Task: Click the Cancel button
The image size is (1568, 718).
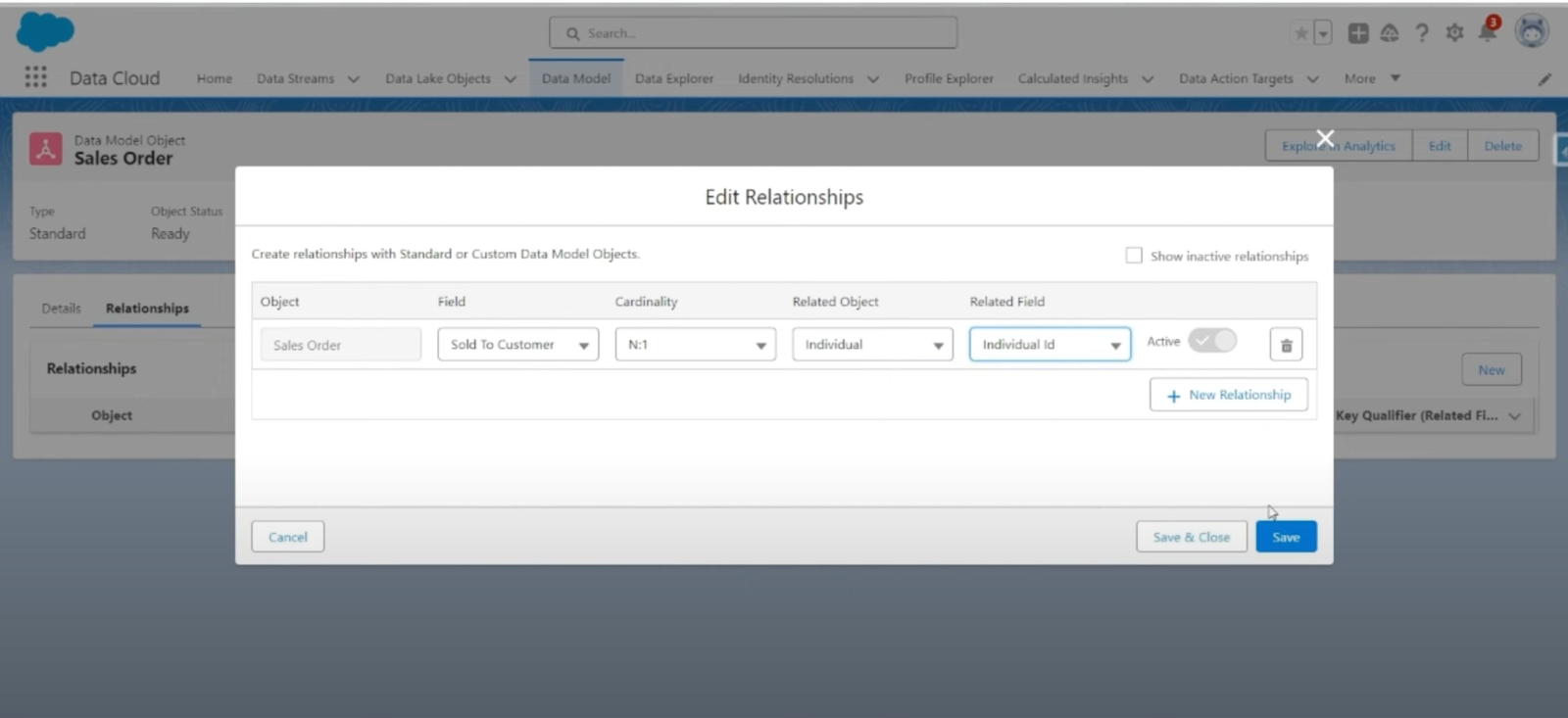Action: pos(288,537)
